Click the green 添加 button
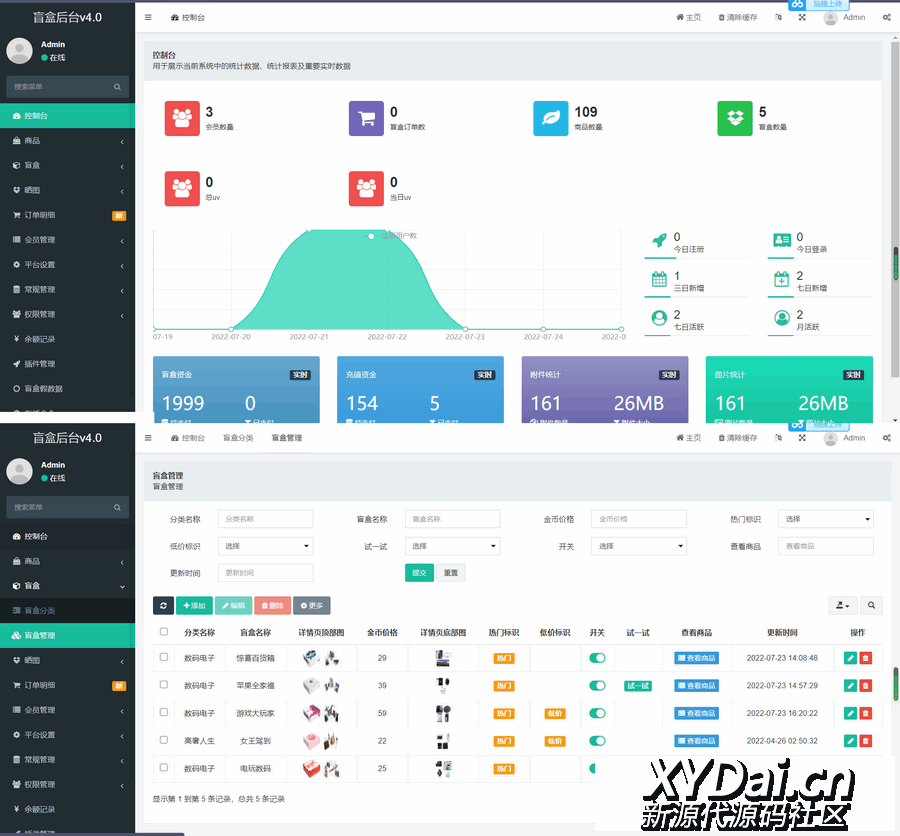Image resolution: width=900 pixels, height=836 pixels. point(194,606)
